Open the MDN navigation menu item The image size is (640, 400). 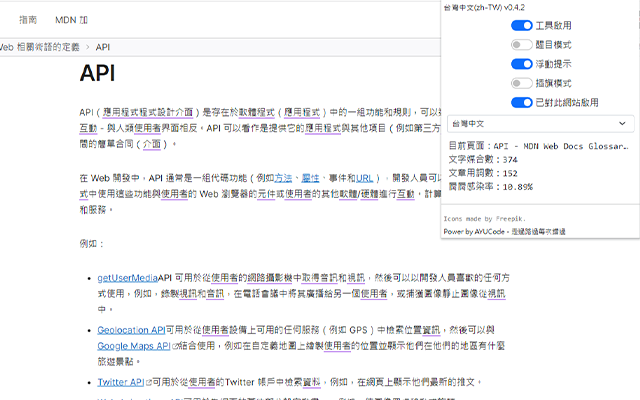tap(71, 20)
